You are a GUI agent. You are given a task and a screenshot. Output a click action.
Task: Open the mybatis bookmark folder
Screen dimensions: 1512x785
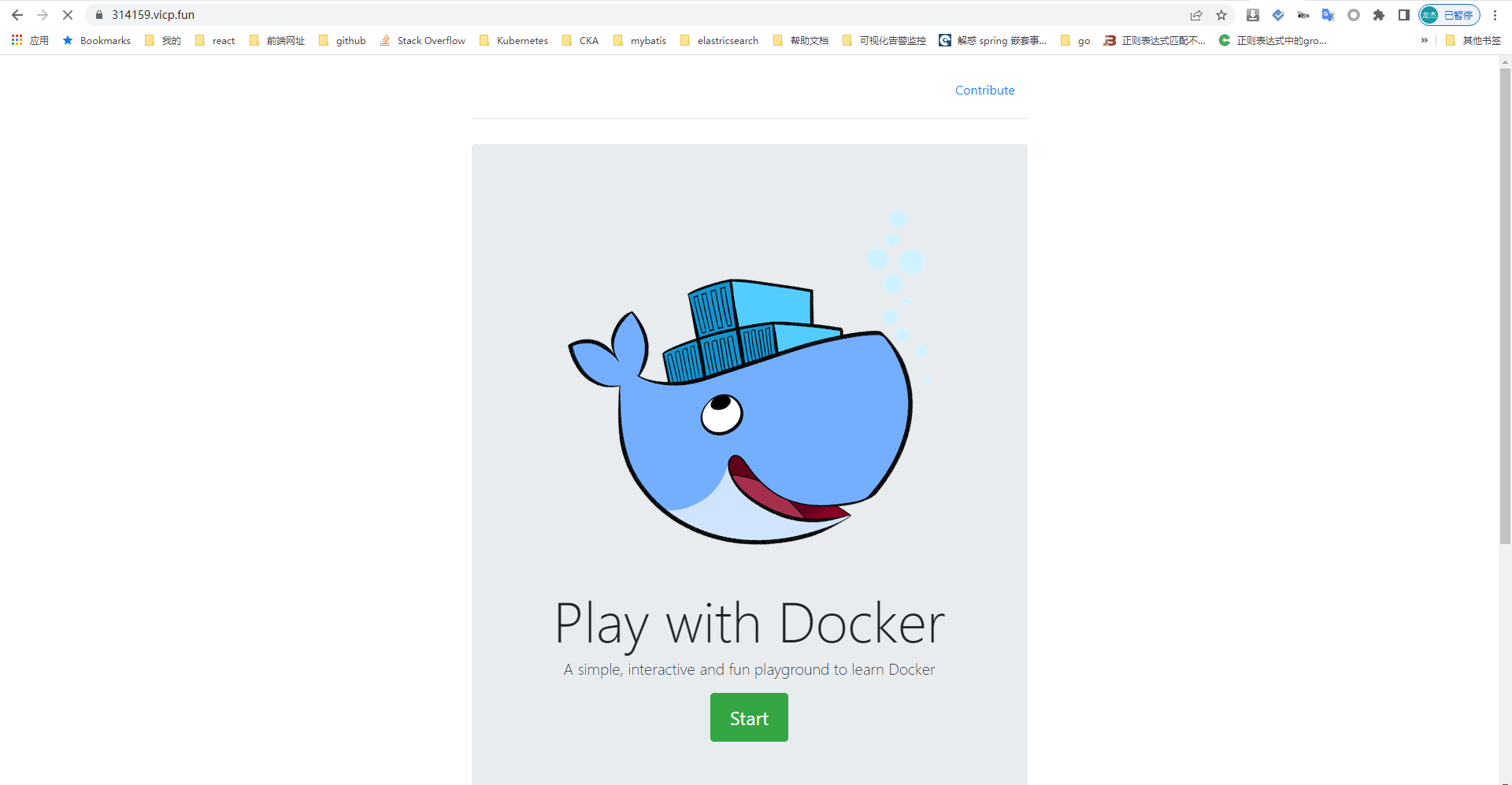[639, 40]
